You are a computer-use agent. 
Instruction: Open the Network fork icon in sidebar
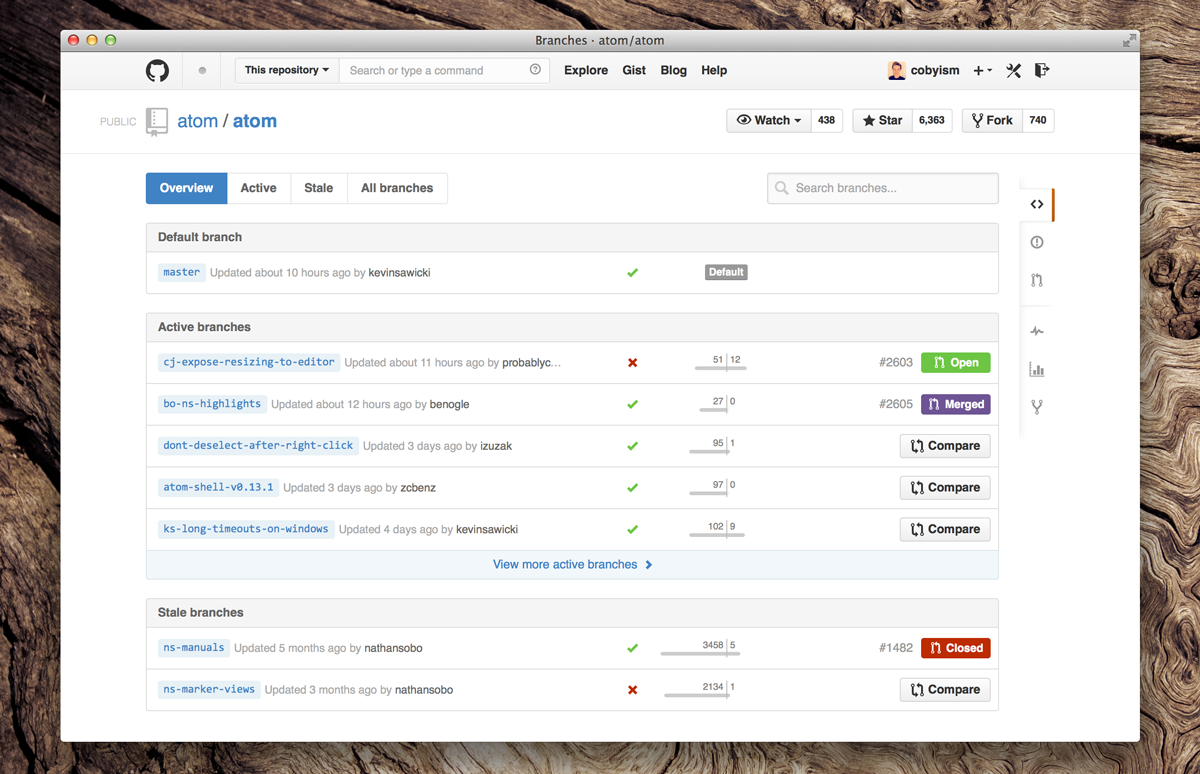[x=1037, y=407]
